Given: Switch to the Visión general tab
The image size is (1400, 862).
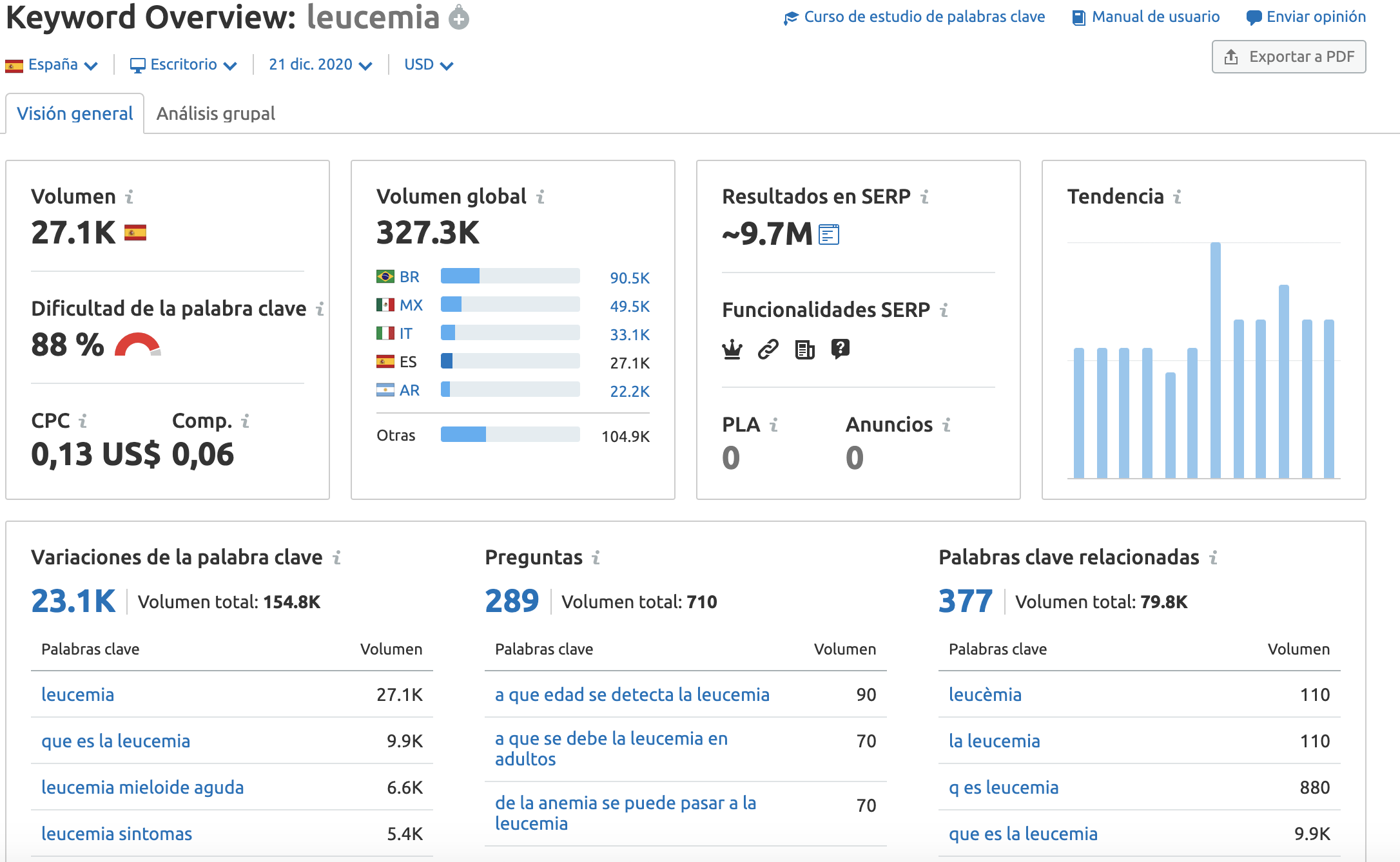Looking at the screenshot, I should (75, 113).
